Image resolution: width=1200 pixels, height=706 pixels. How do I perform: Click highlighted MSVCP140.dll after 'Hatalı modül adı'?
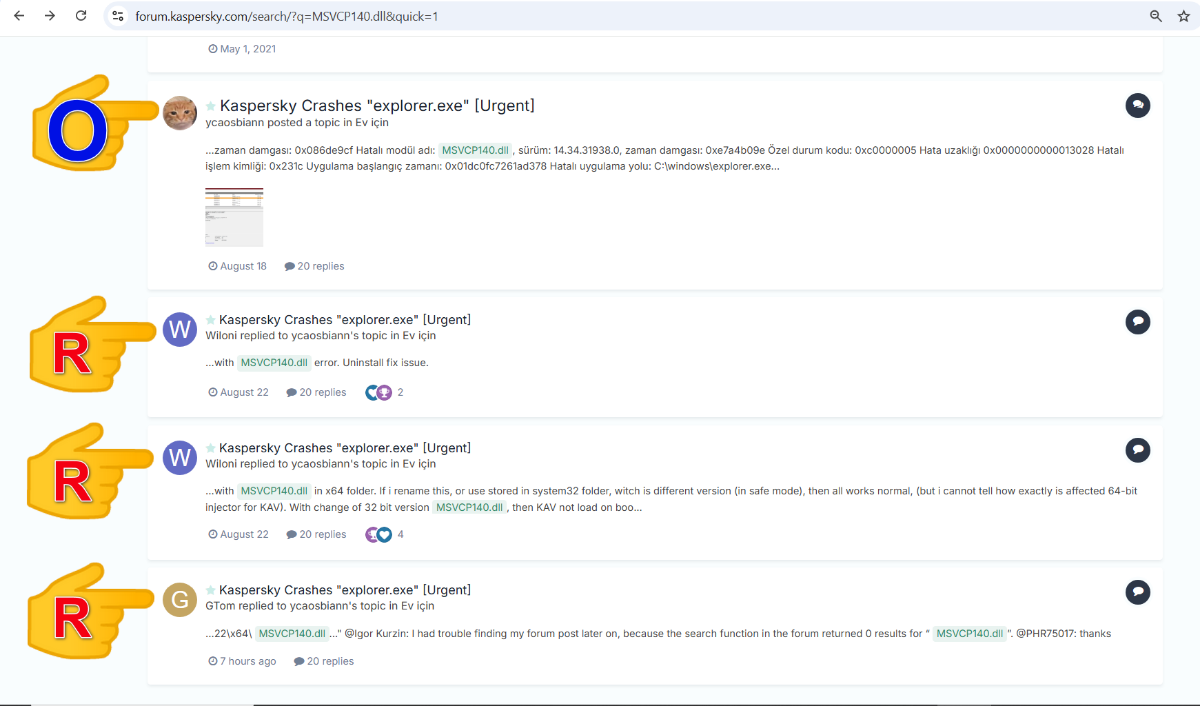(476, 150)
